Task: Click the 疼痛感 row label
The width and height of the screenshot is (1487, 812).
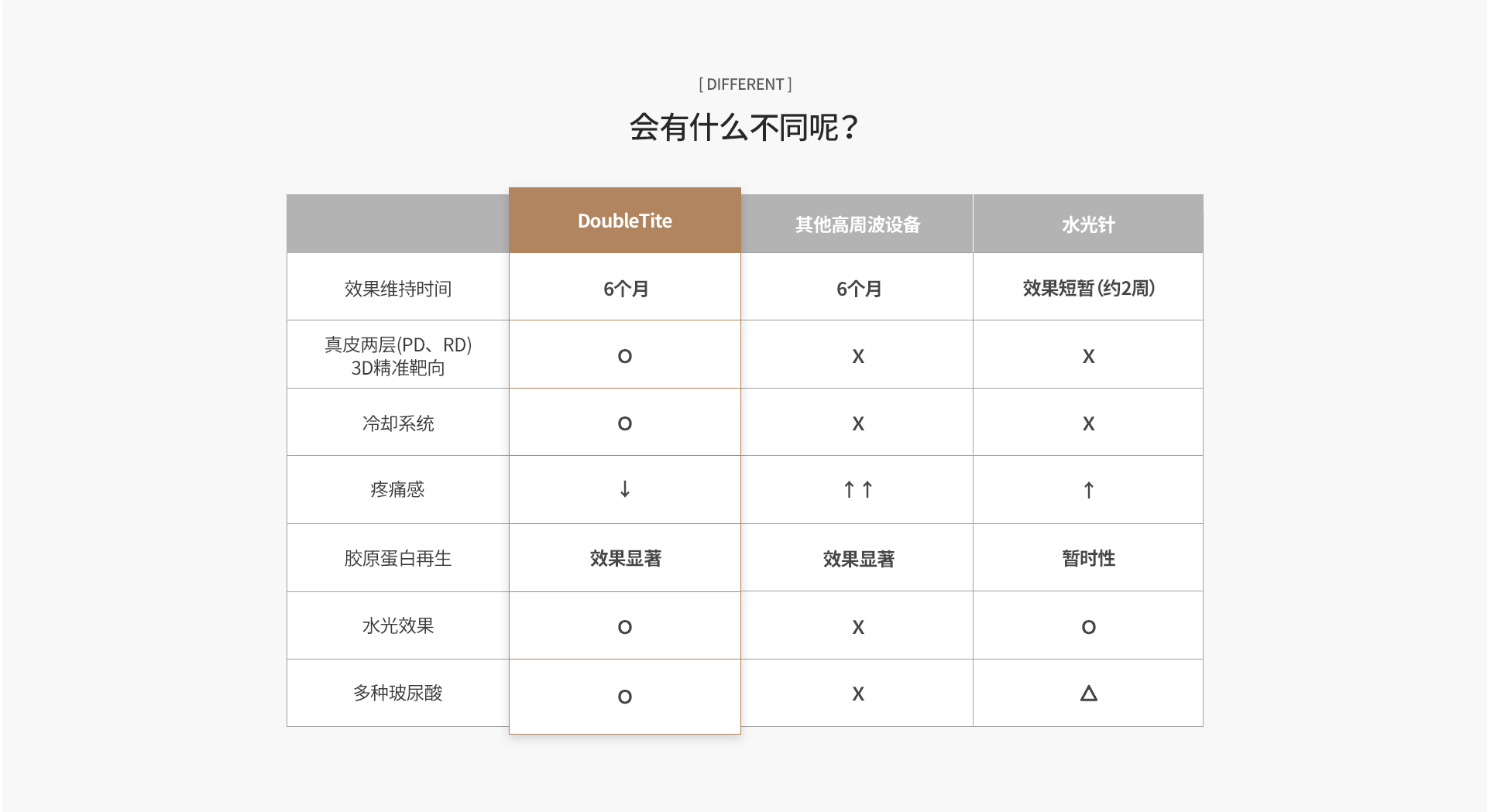Action: tap(398, 489)
